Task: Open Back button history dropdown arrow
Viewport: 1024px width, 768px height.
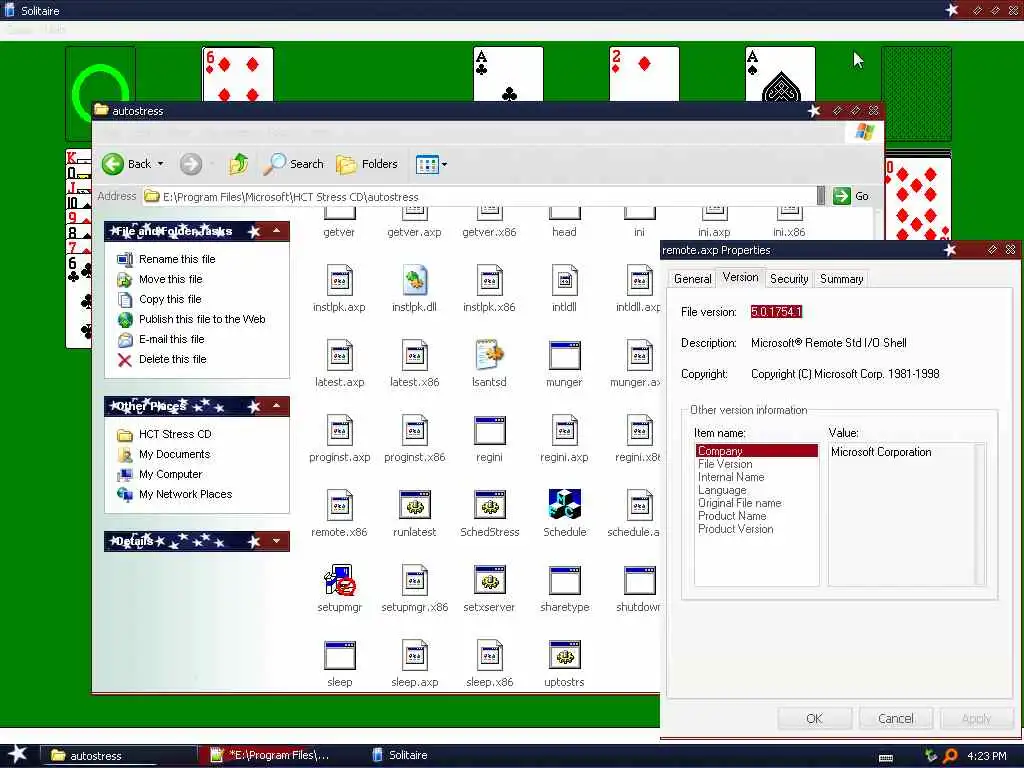Action: [161, 164]
